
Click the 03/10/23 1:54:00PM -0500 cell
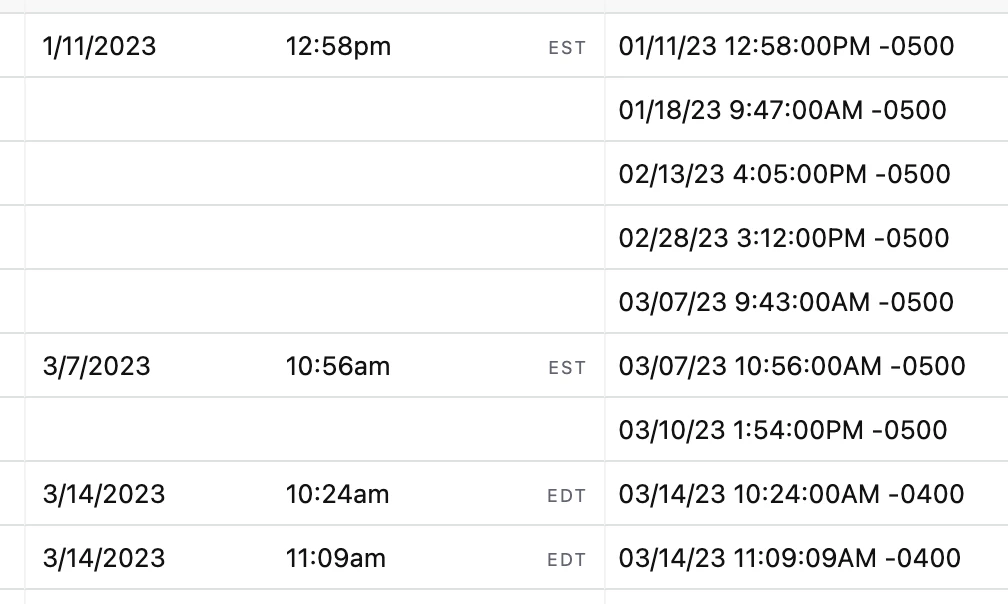tap(782, 430)
